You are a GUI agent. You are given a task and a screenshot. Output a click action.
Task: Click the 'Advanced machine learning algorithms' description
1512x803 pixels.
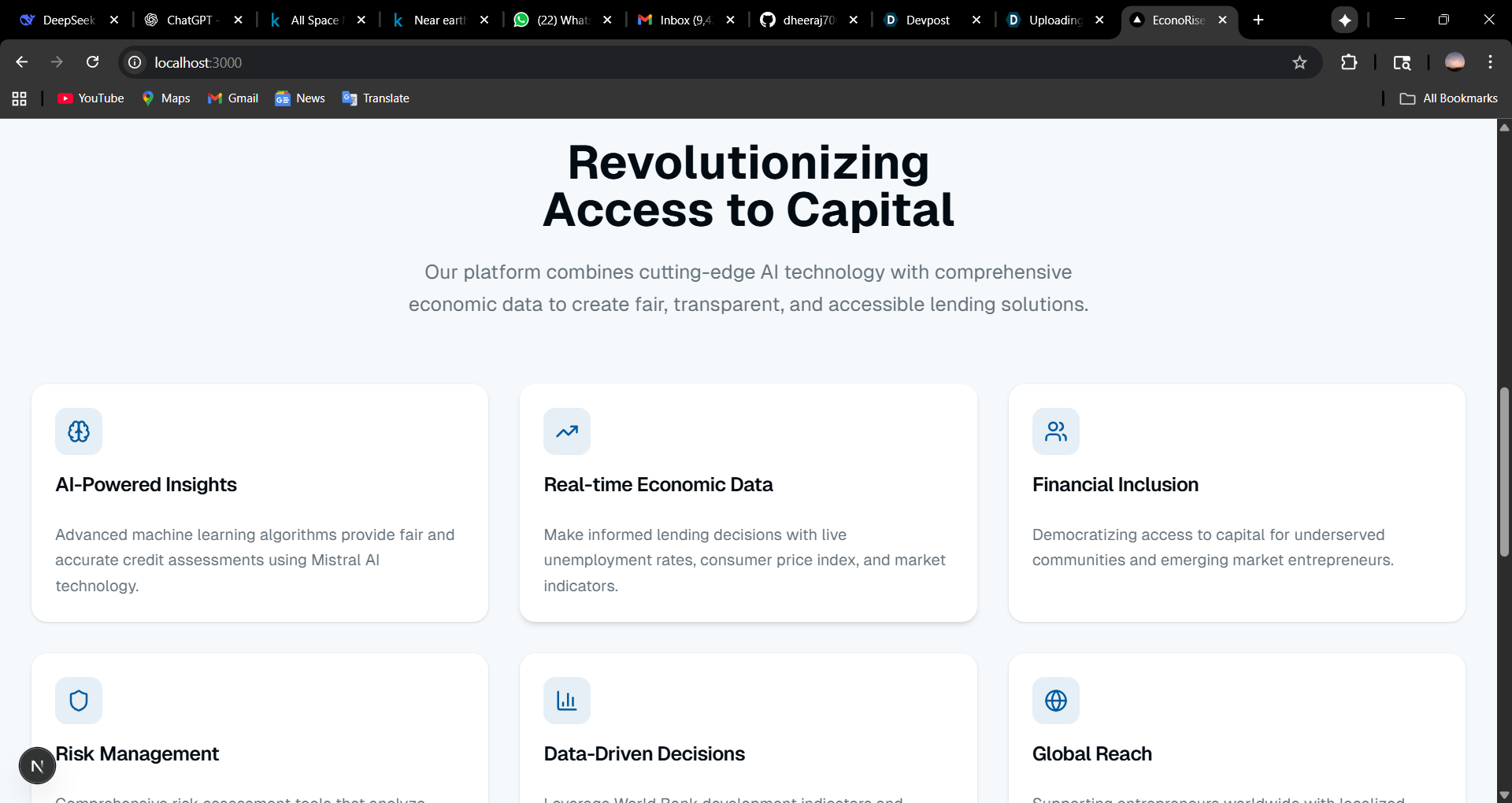(x=255, y=560)
